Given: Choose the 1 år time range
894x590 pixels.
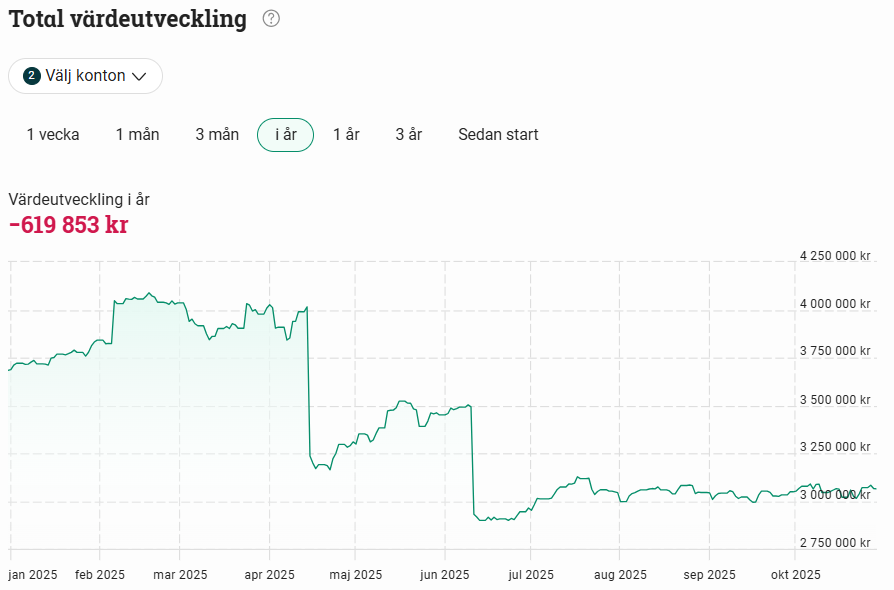Looking at the screenshot, I should coord(347,135).
